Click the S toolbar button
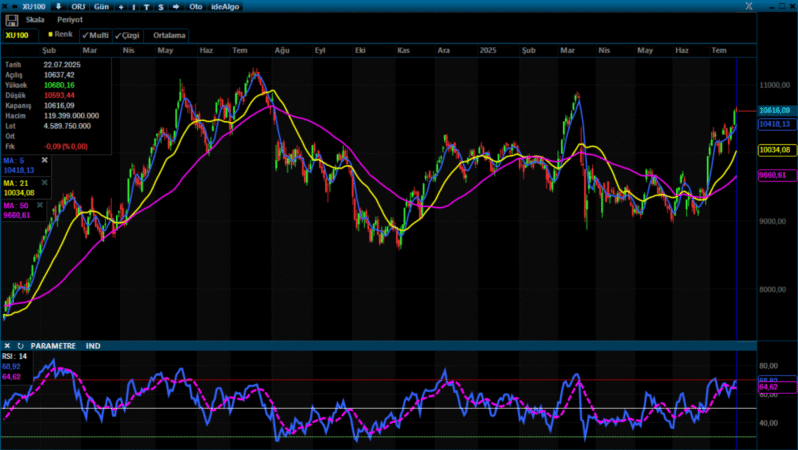 (x=161, y=7)
